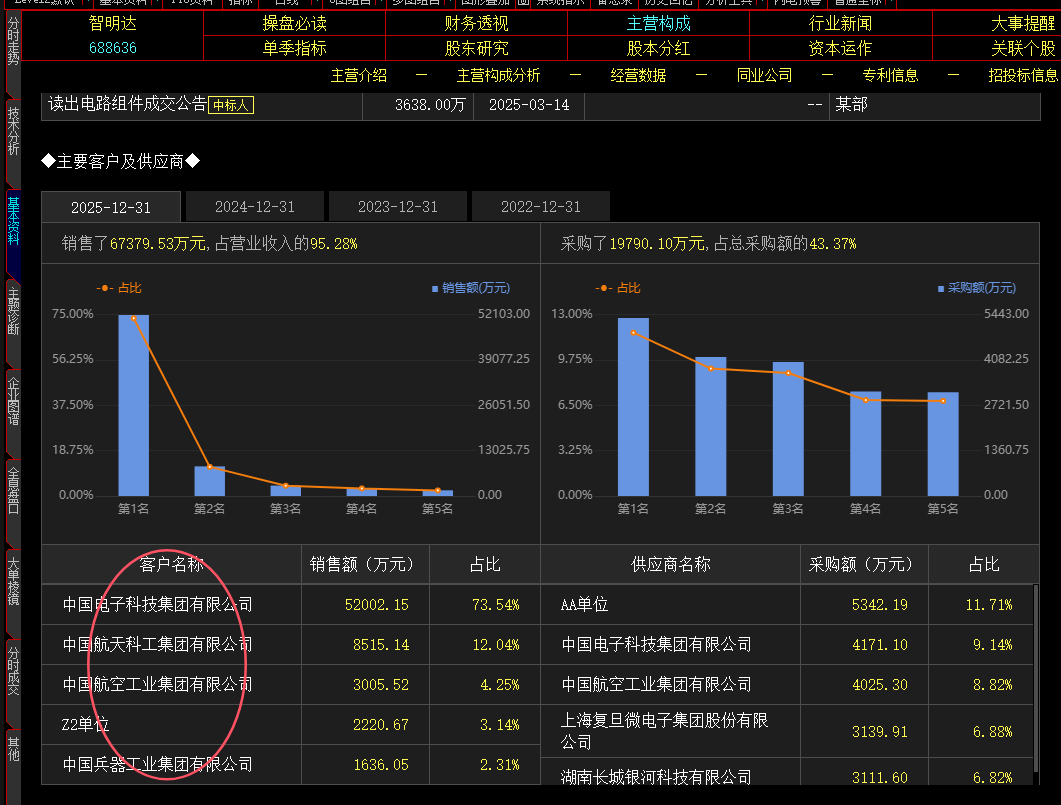Toggle 占比 legend in customer chart
The width and height of the screenshot is (1061, 805).
pos(119,288)
